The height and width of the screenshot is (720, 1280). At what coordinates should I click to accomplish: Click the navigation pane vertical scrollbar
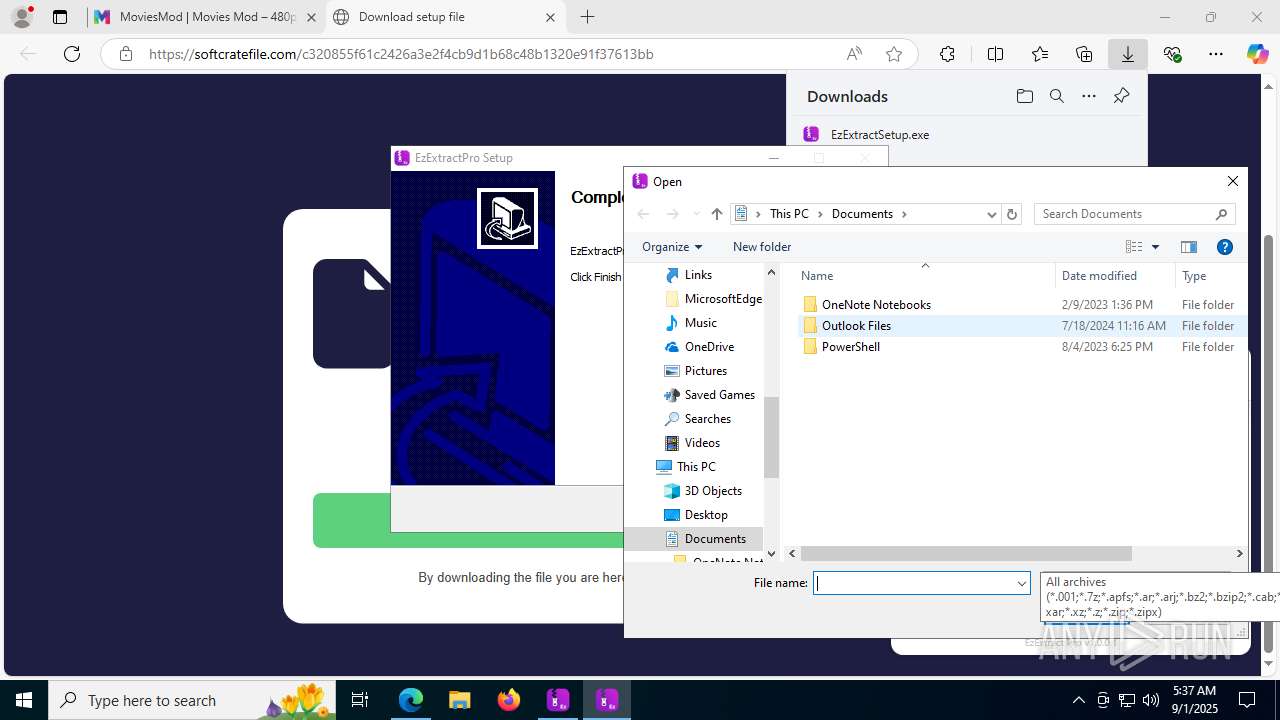(x=771, y=437)
